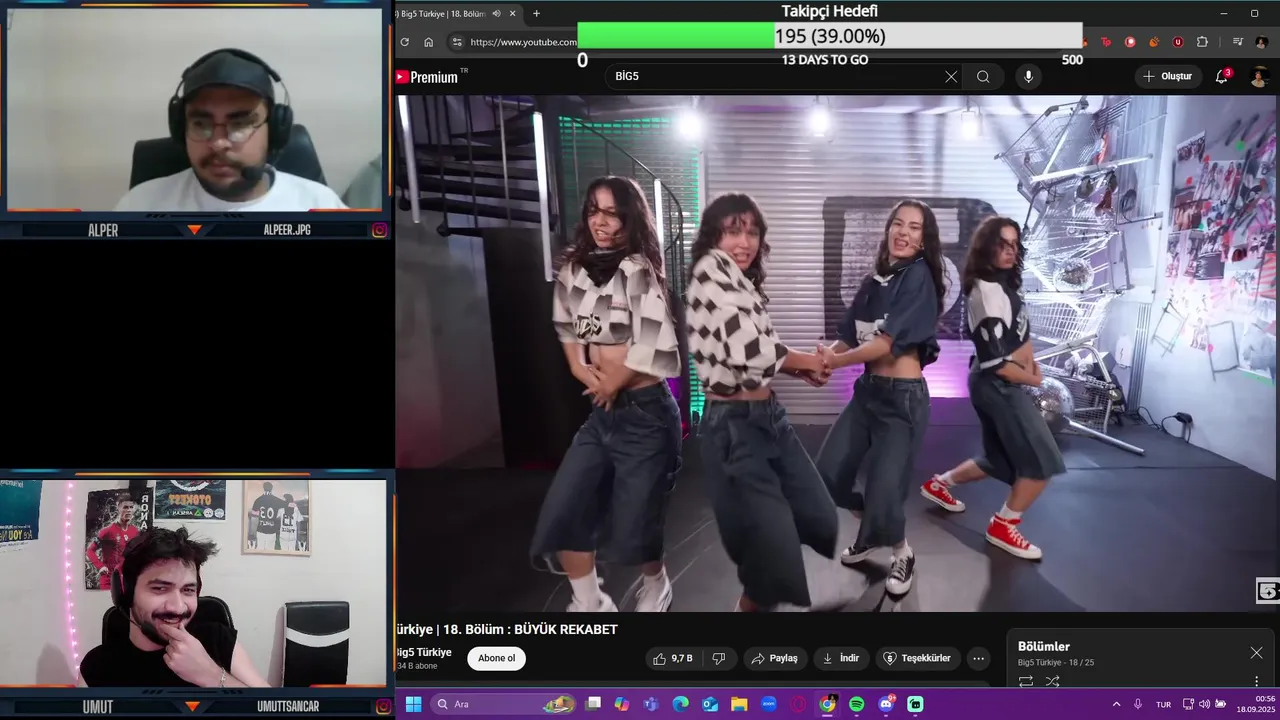
Task: Open a new browser tab
Action: point(536,14)
